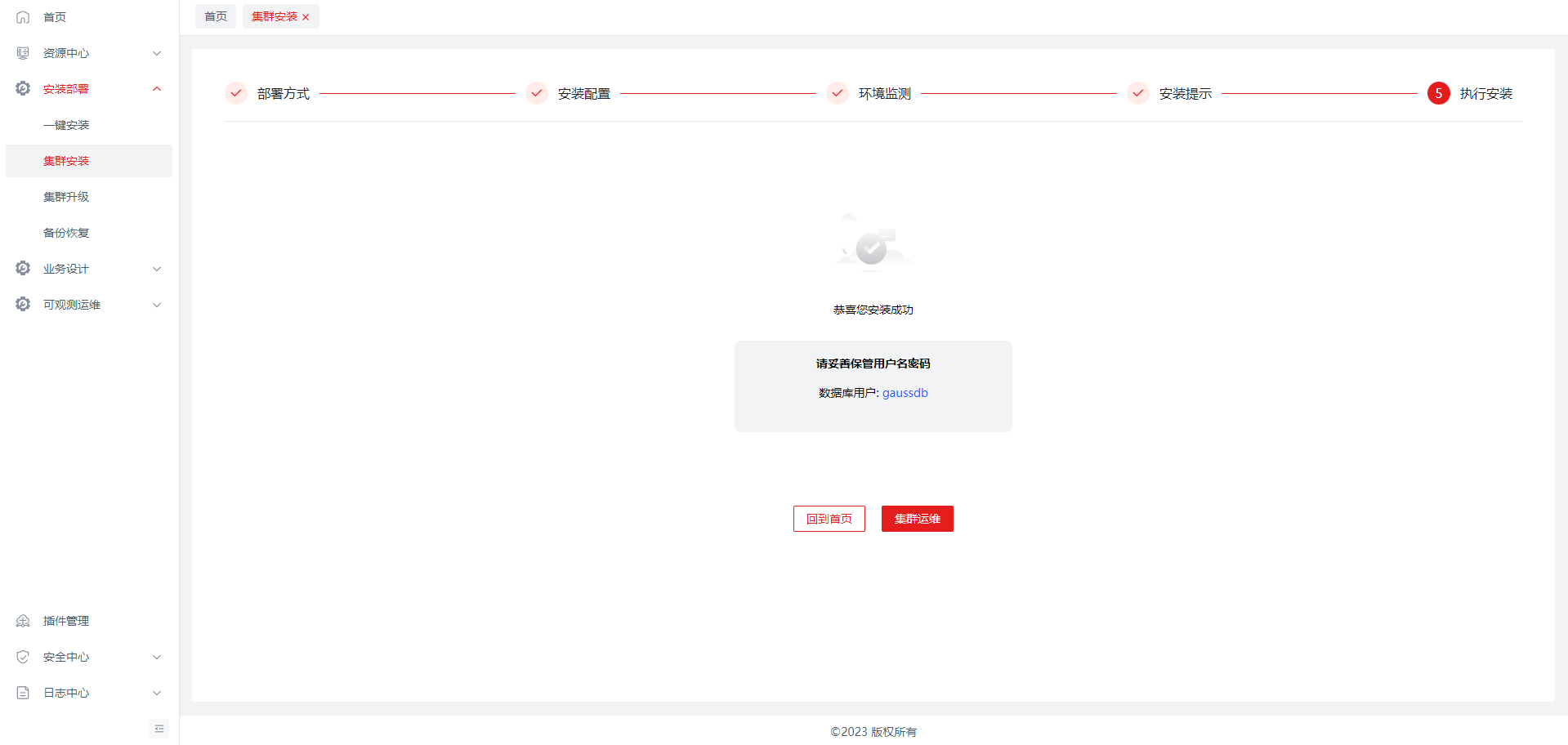
Task: Close the 集群安装 tab
Action: pos(306,17)
